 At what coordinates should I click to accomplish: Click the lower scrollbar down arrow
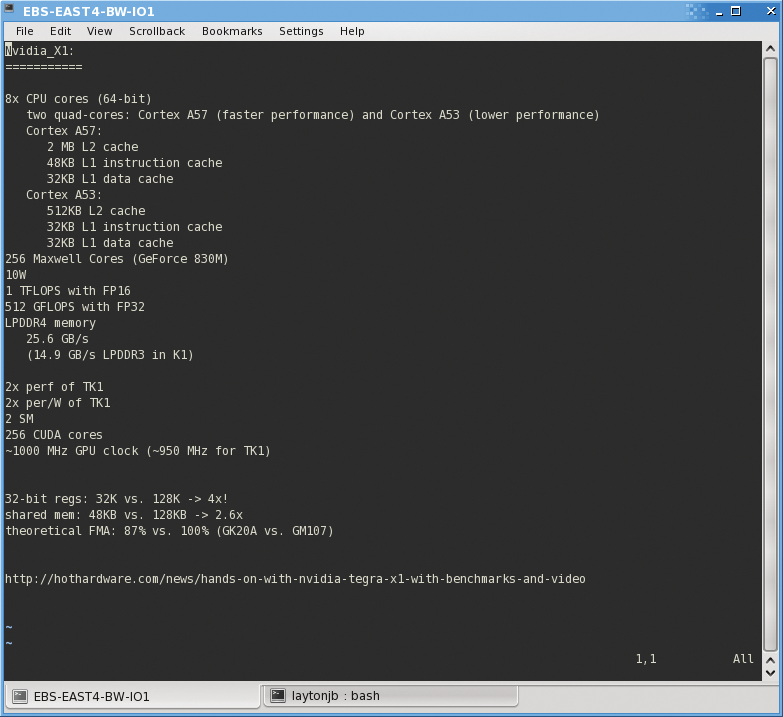(x=770, y=673)
